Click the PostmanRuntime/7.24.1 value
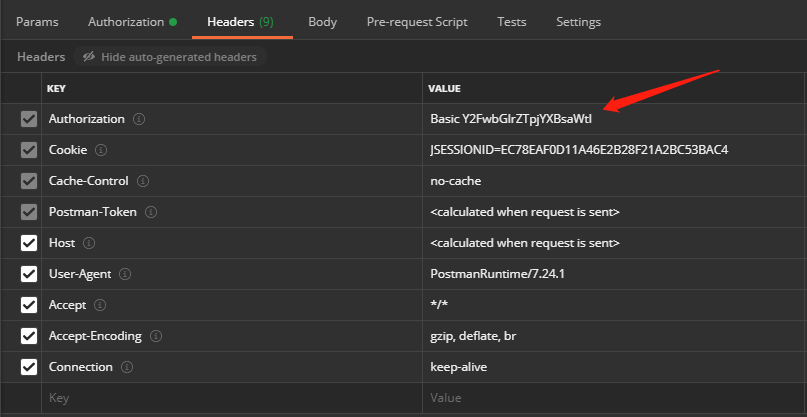807x417 pixels. tap(498, 274)
